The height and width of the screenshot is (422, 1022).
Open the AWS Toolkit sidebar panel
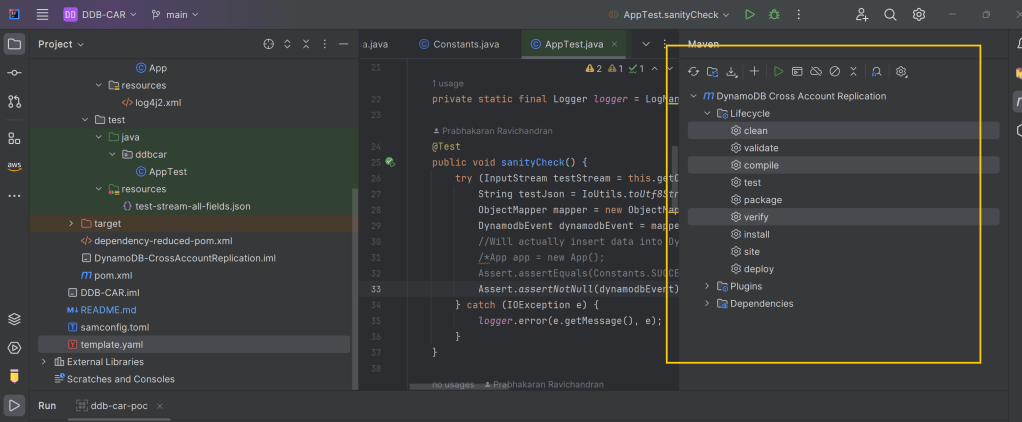(x=14, y=165)
